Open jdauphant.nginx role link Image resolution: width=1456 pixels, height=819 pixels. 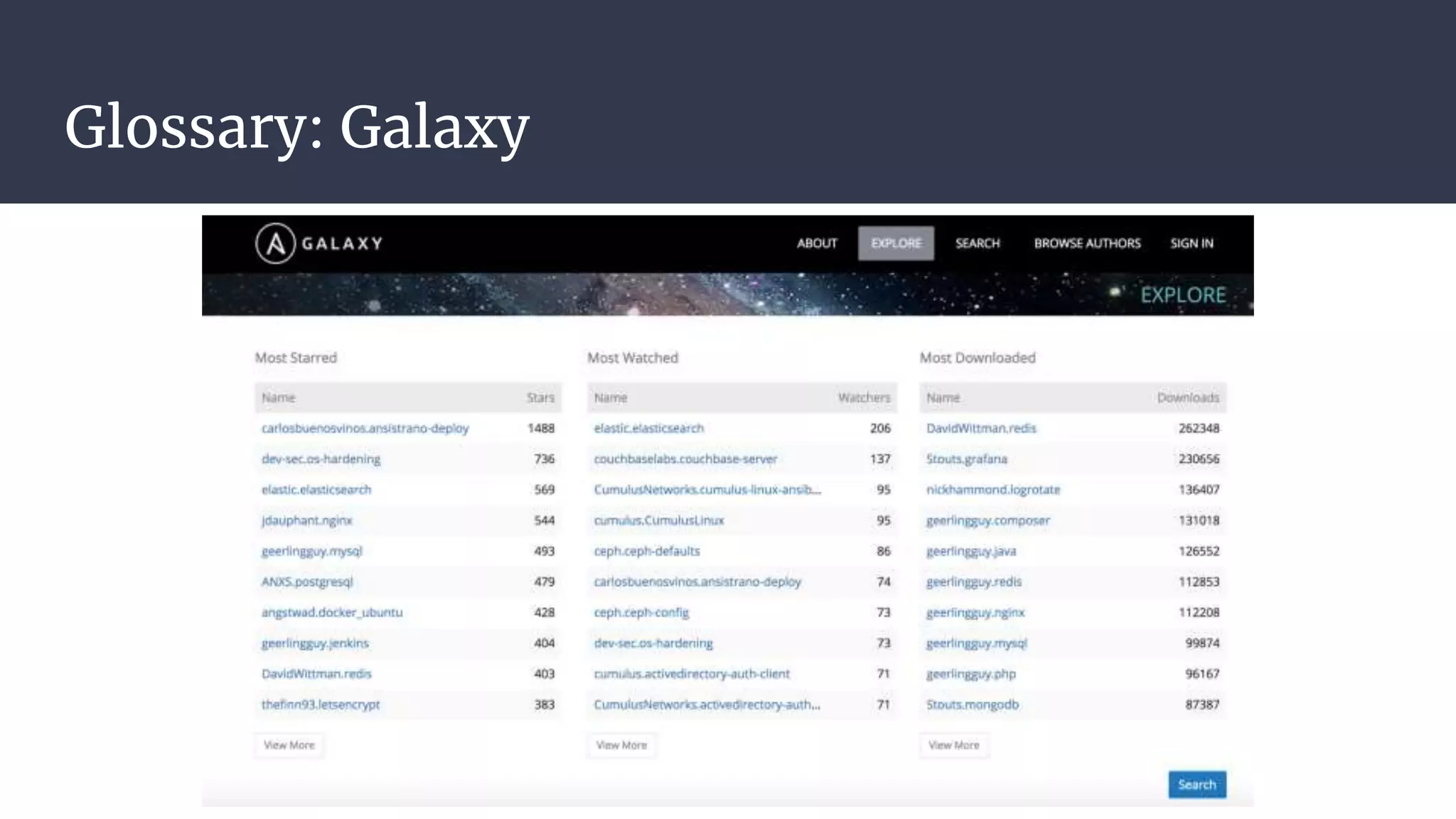(306, 520)
